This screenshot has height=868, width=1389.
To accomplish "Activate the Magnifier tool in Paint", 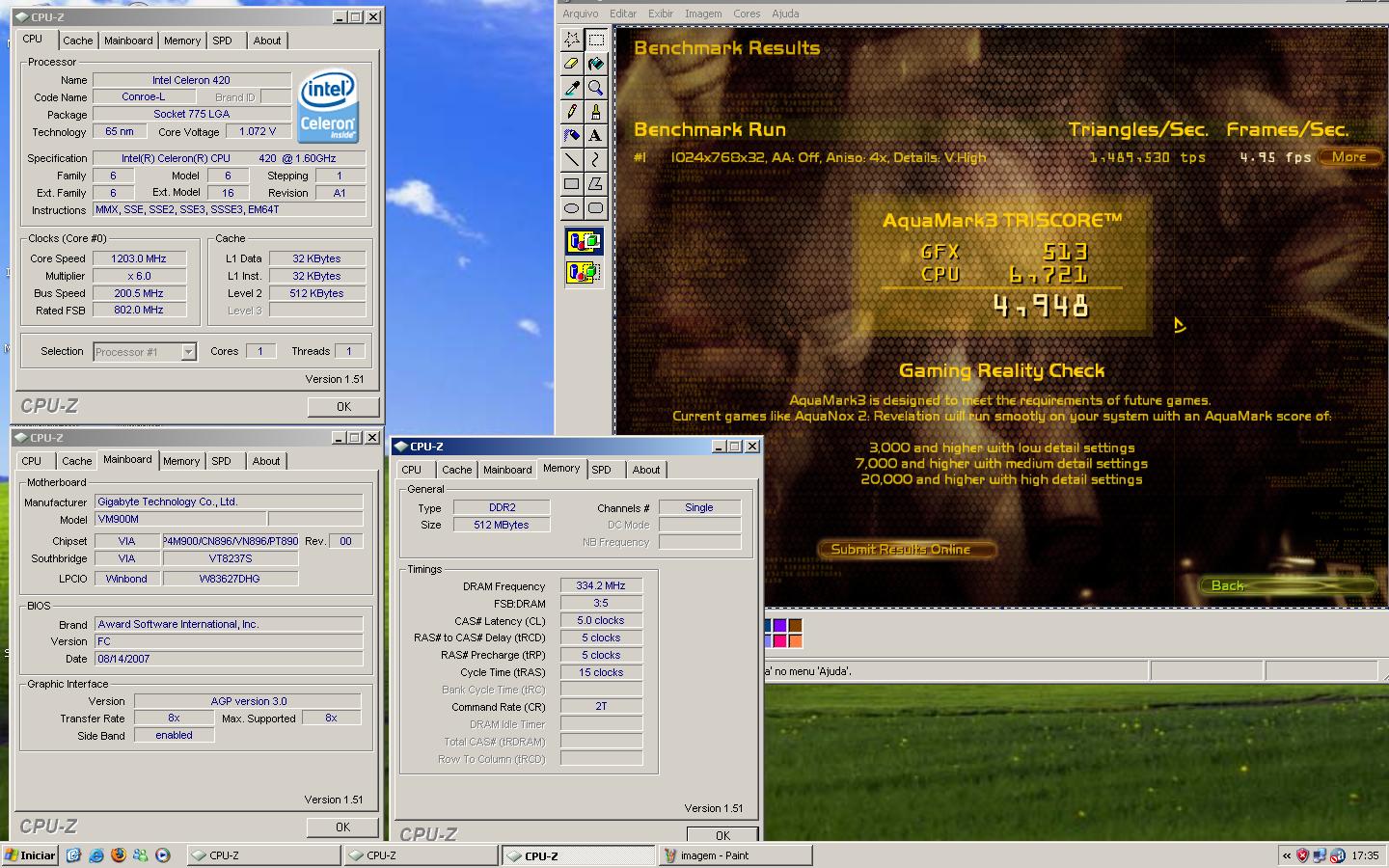I will [596, 88].
